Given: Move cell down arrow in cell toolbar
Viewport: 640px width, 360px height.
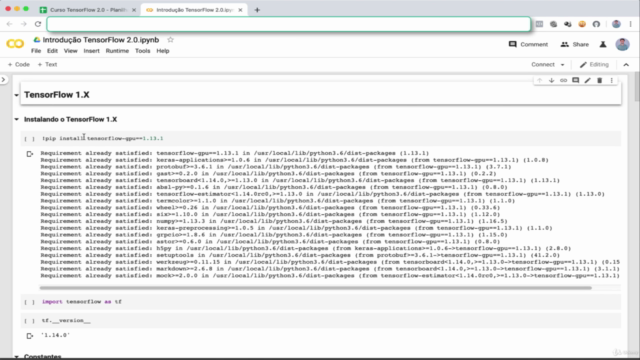Looking at the screenshot, I should [551, 80].
